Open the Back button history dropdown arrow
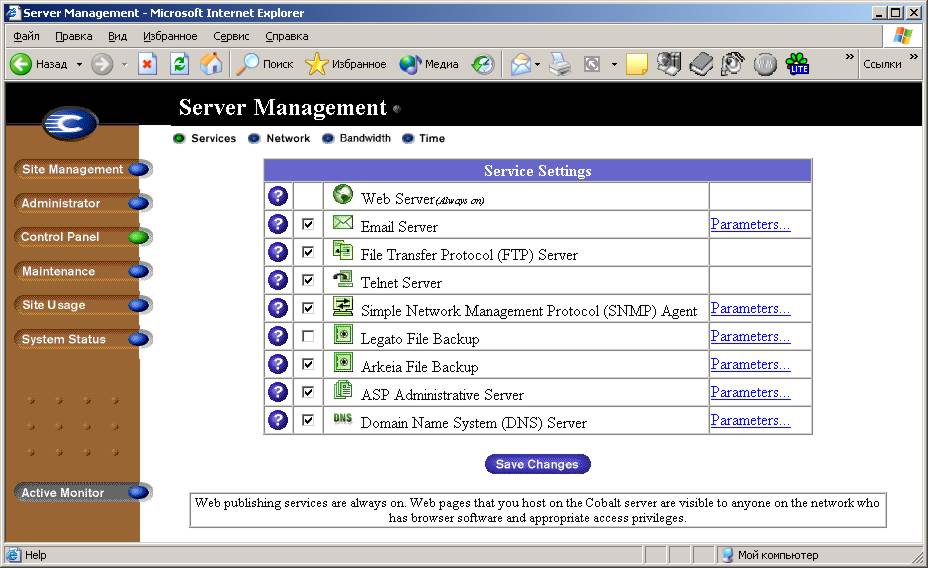Screen dimensions: 928x568 pyautogui.click(x=79, y=64)
